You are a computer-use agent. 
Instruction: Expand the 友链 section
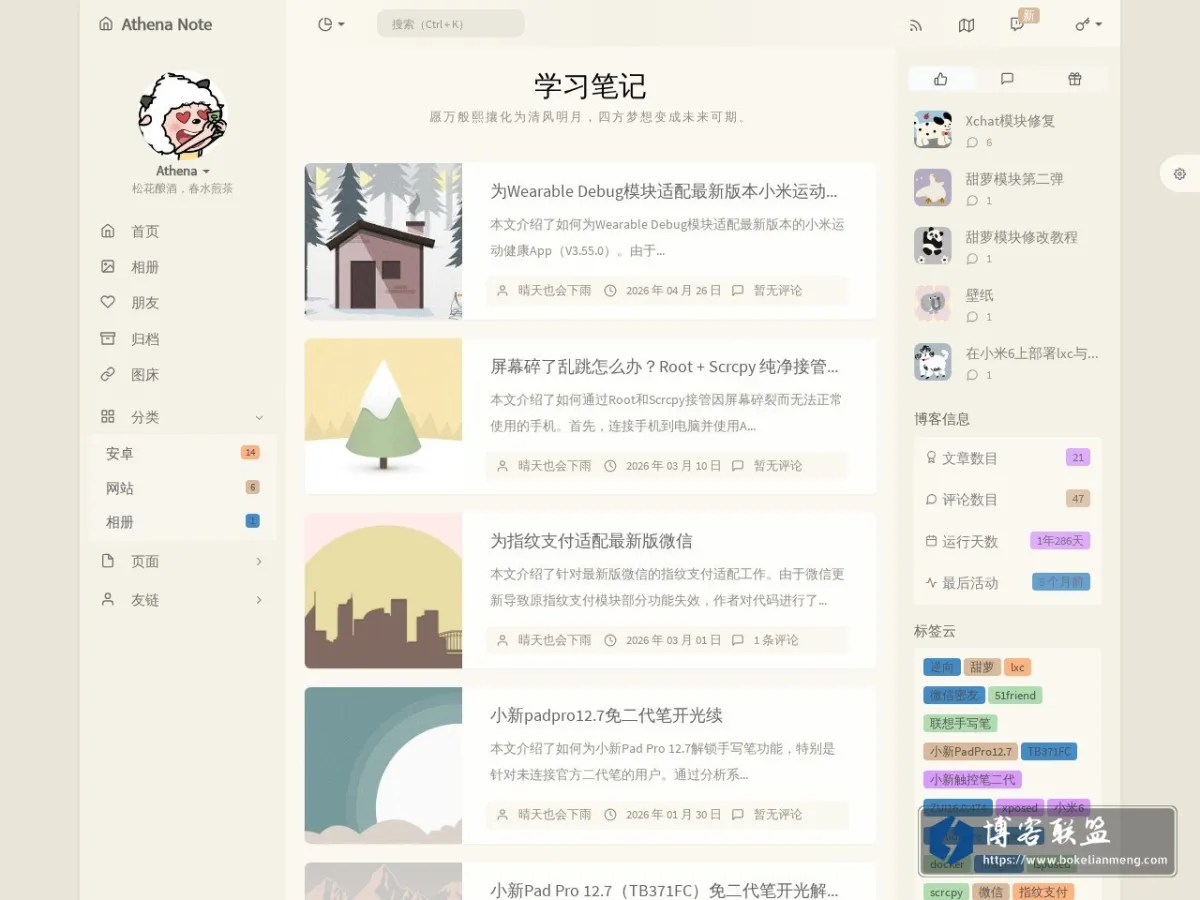point(183,600)
